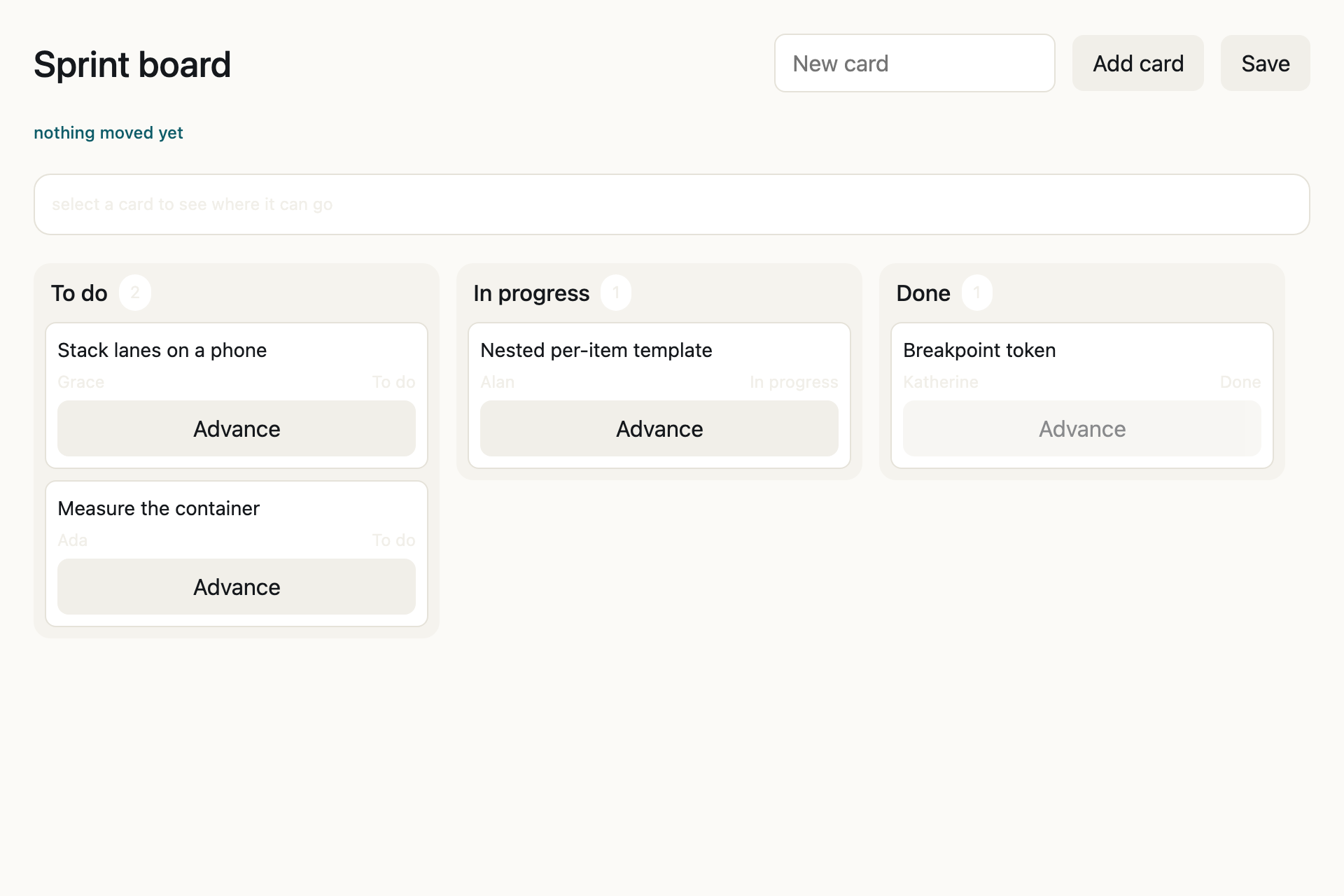The image size is (1344, 896).
Task: Click the Done lane count badge
Action: [x=976, y=293]
